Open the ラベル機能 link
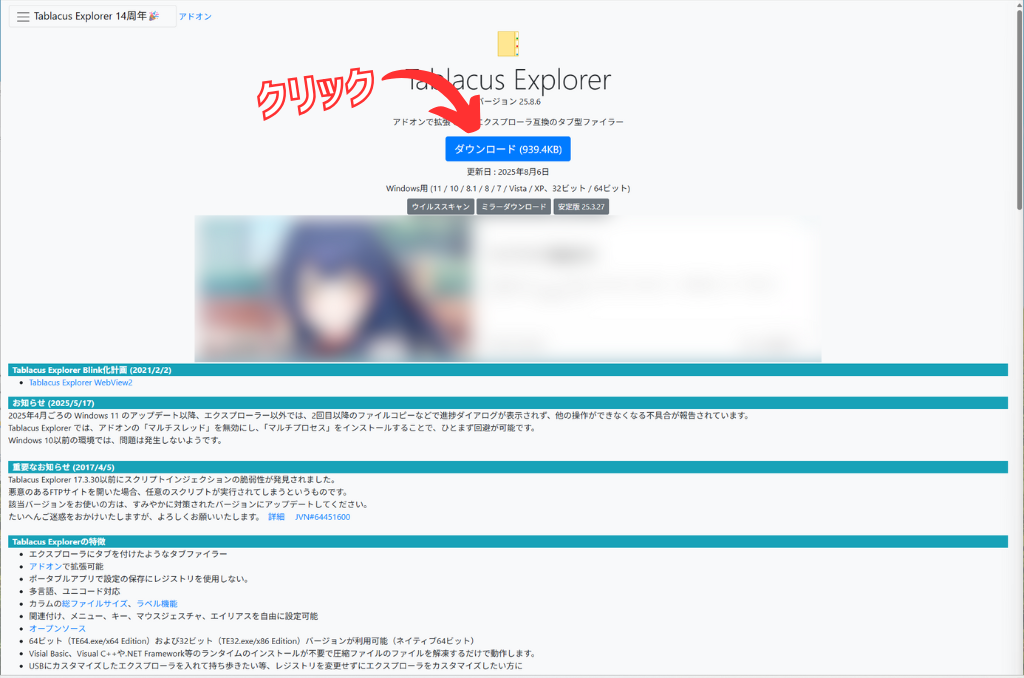This screenshot has height=678, width=1024. [157, 604]
